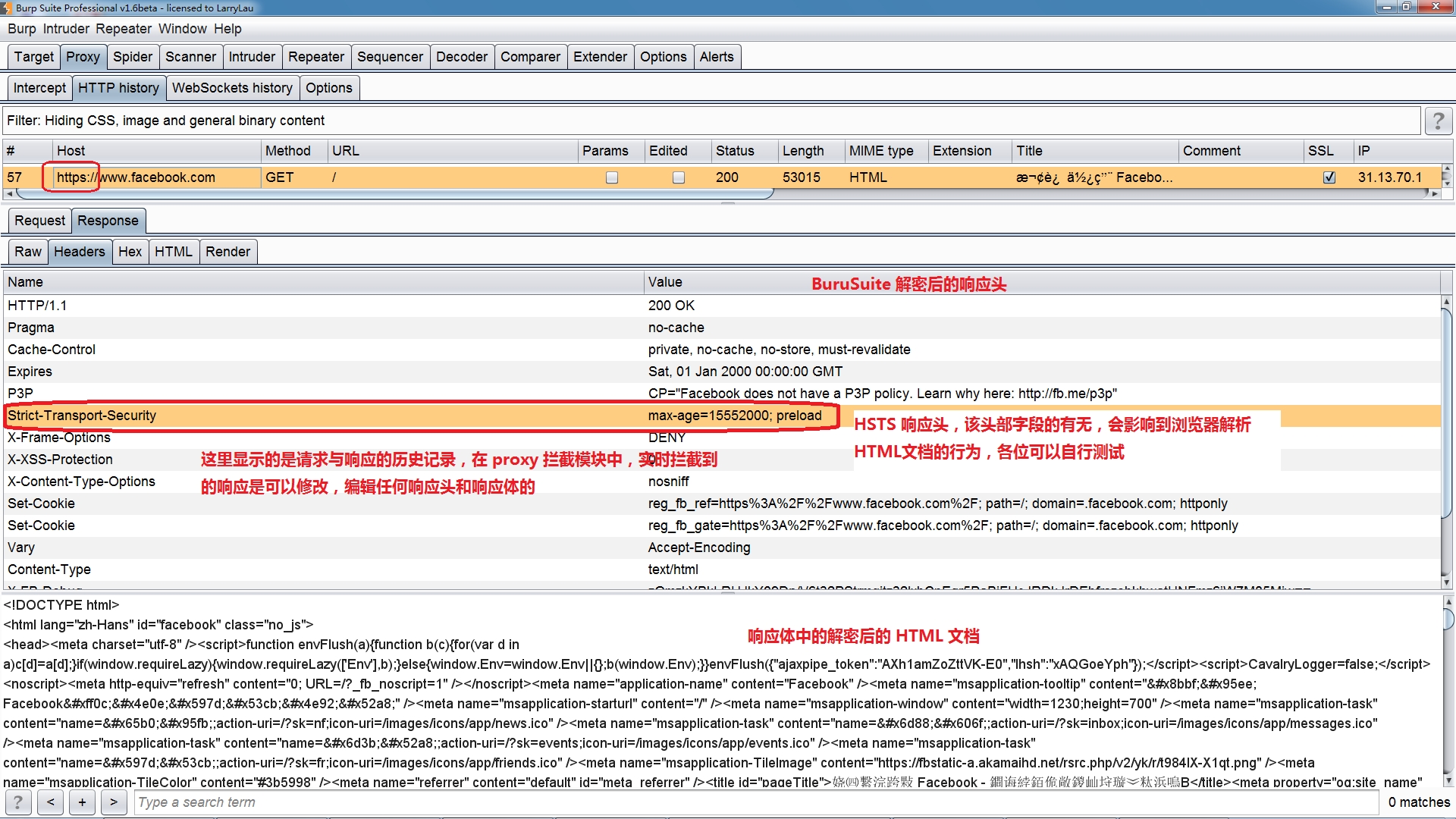Switch to the Repeater tool tab
1456x819 pixels.
pyautogui.click(x=315, y=57)
